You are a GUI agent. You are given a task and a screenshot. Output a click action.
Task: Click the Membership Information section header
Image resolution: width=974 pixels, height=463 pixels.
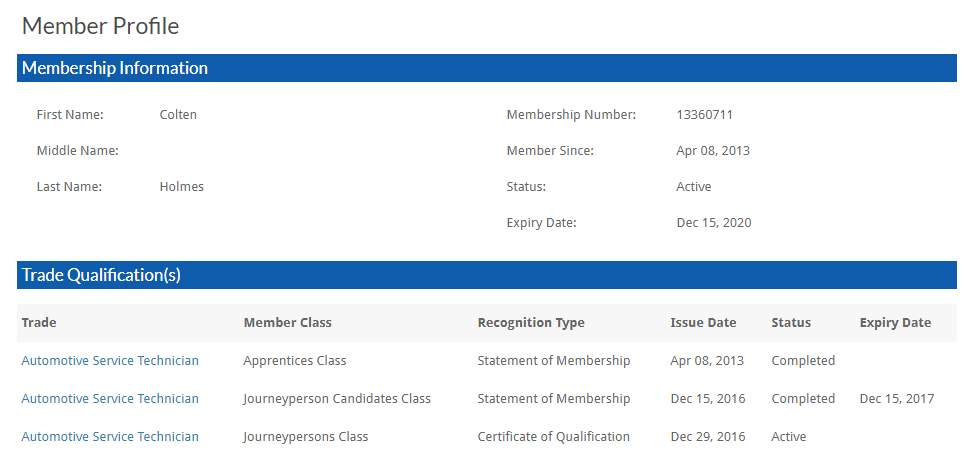pos(115,68)
